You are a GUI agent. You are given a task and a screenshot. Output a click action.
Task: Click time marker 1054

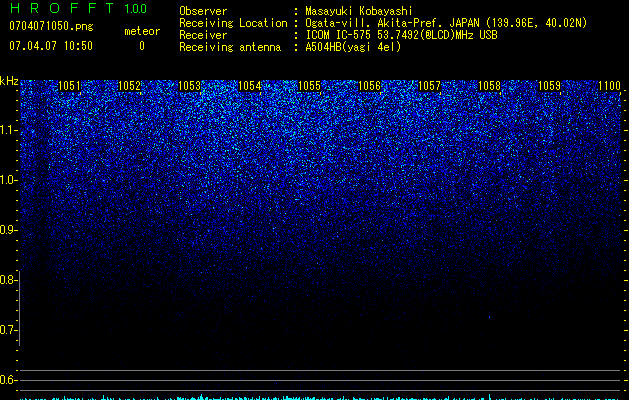249,86
